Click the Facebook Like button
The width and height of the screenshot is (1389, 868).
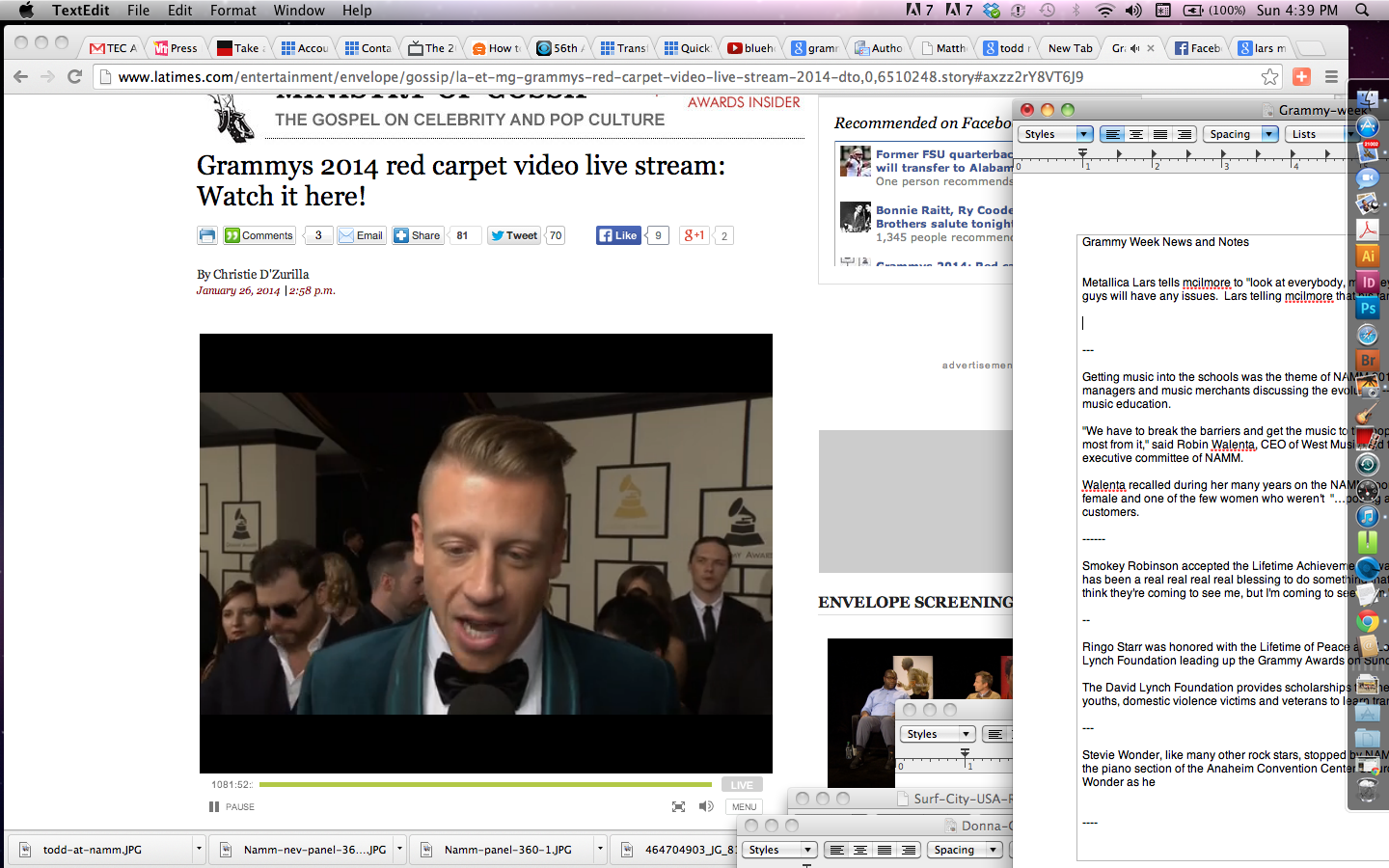[x=618, y=235]
